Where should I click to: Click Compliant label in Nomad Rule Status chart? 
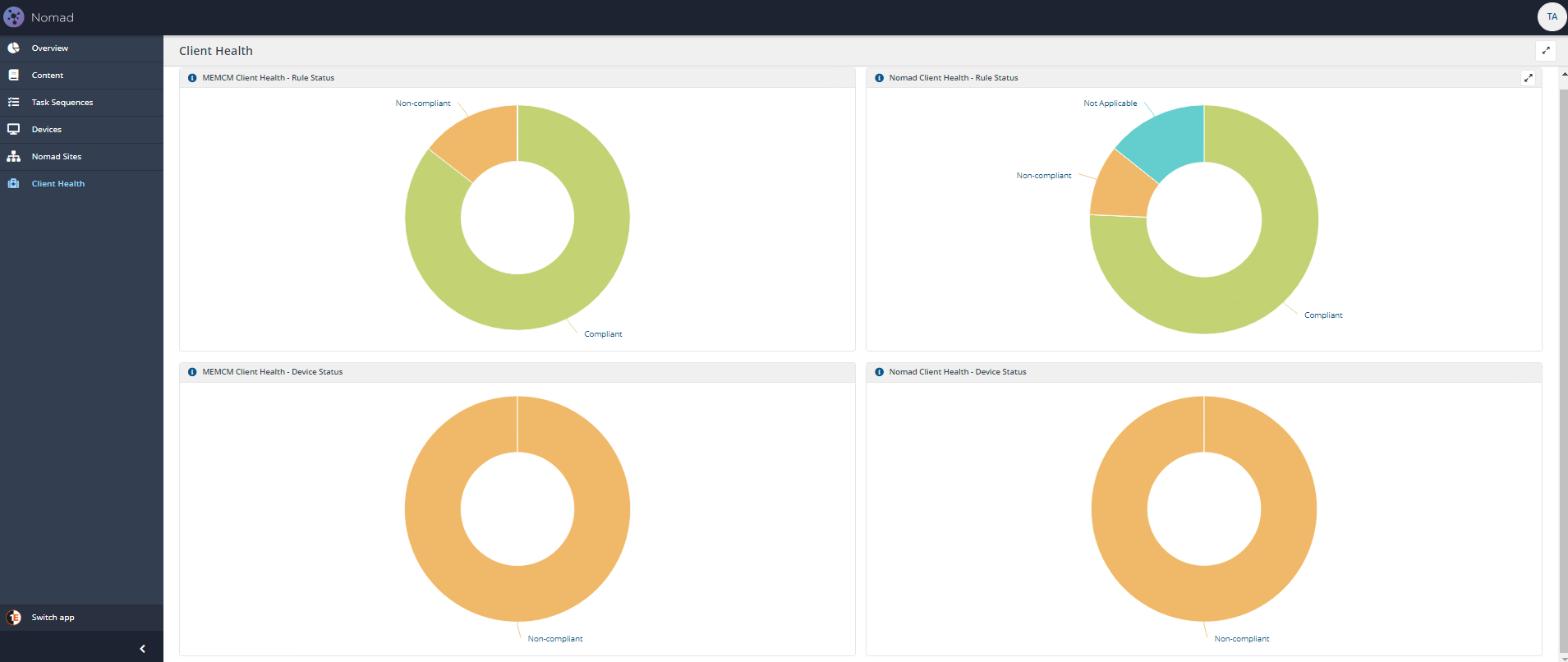coord(1323,315)
